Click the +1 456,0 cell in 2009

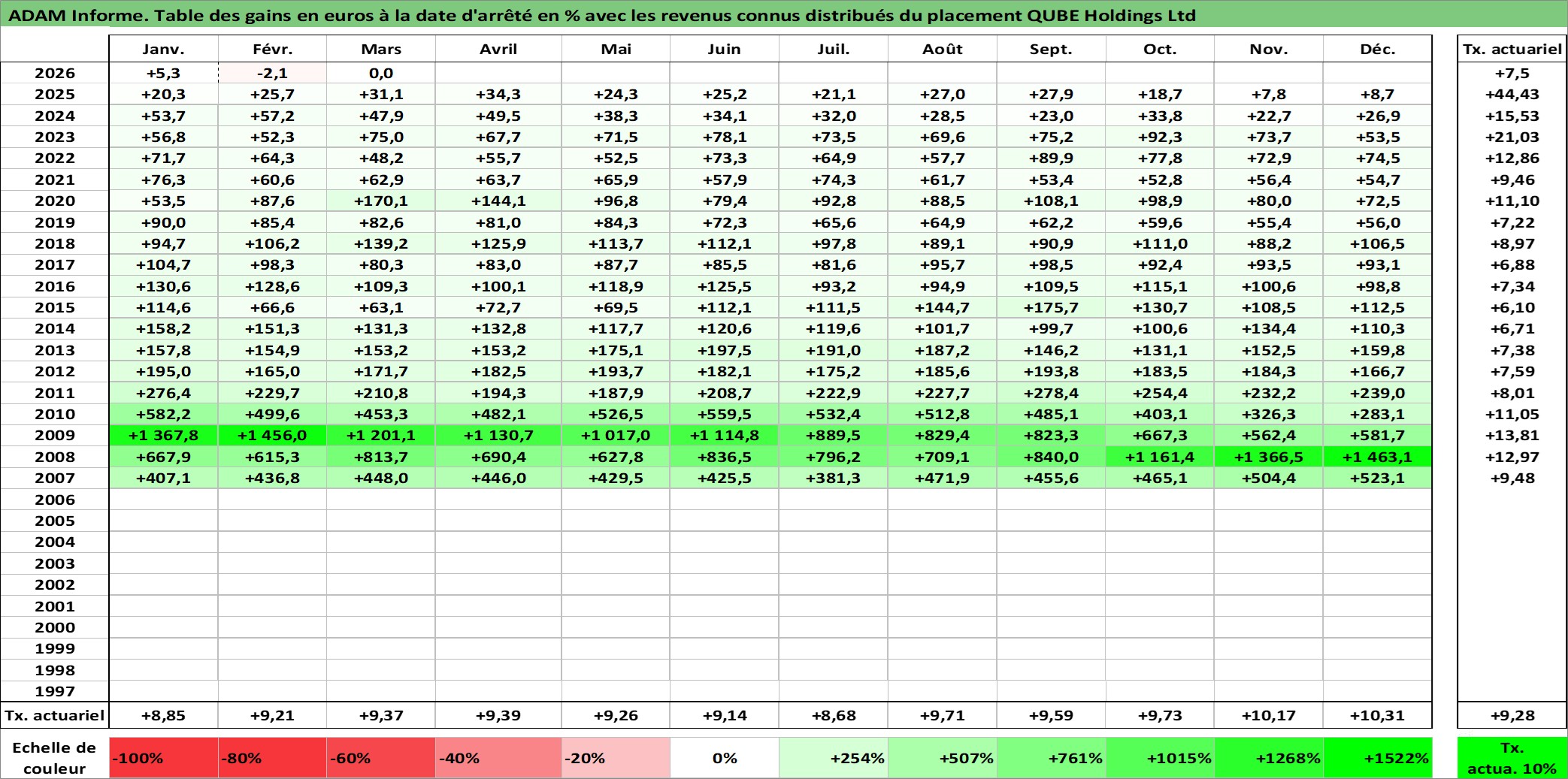pos(272,435)
